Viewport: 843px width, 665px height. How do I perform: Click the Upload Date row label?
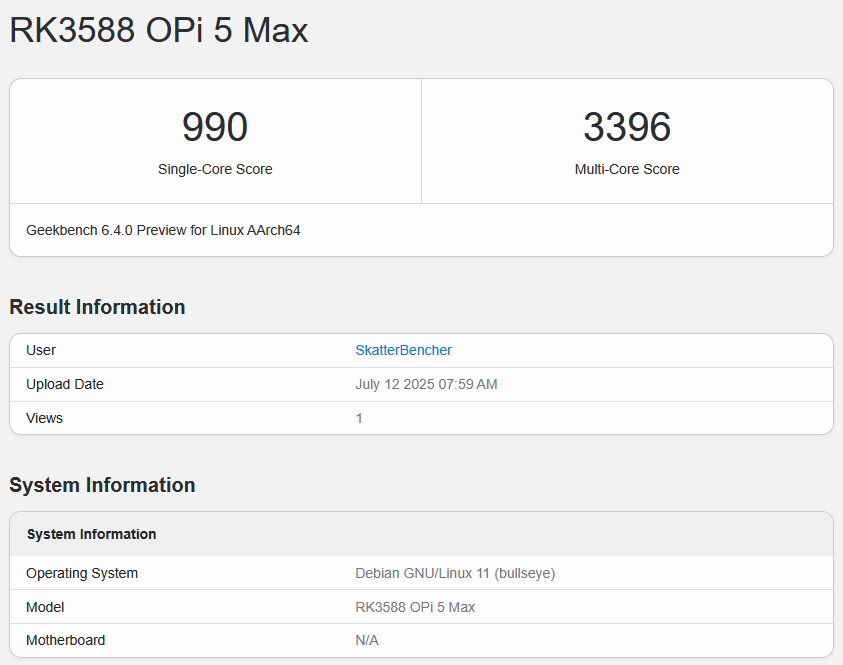[65, 384]
